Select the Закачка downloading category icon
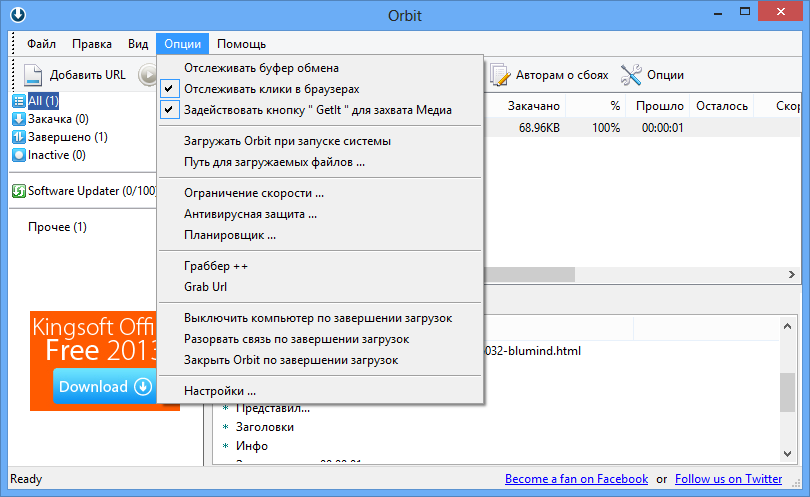 (x=19, y=119)
